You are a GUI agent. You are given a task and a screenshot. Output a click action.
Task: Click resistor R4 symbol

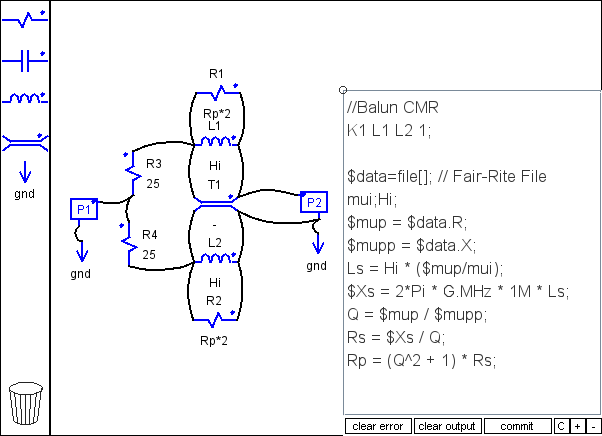point(129,244)
